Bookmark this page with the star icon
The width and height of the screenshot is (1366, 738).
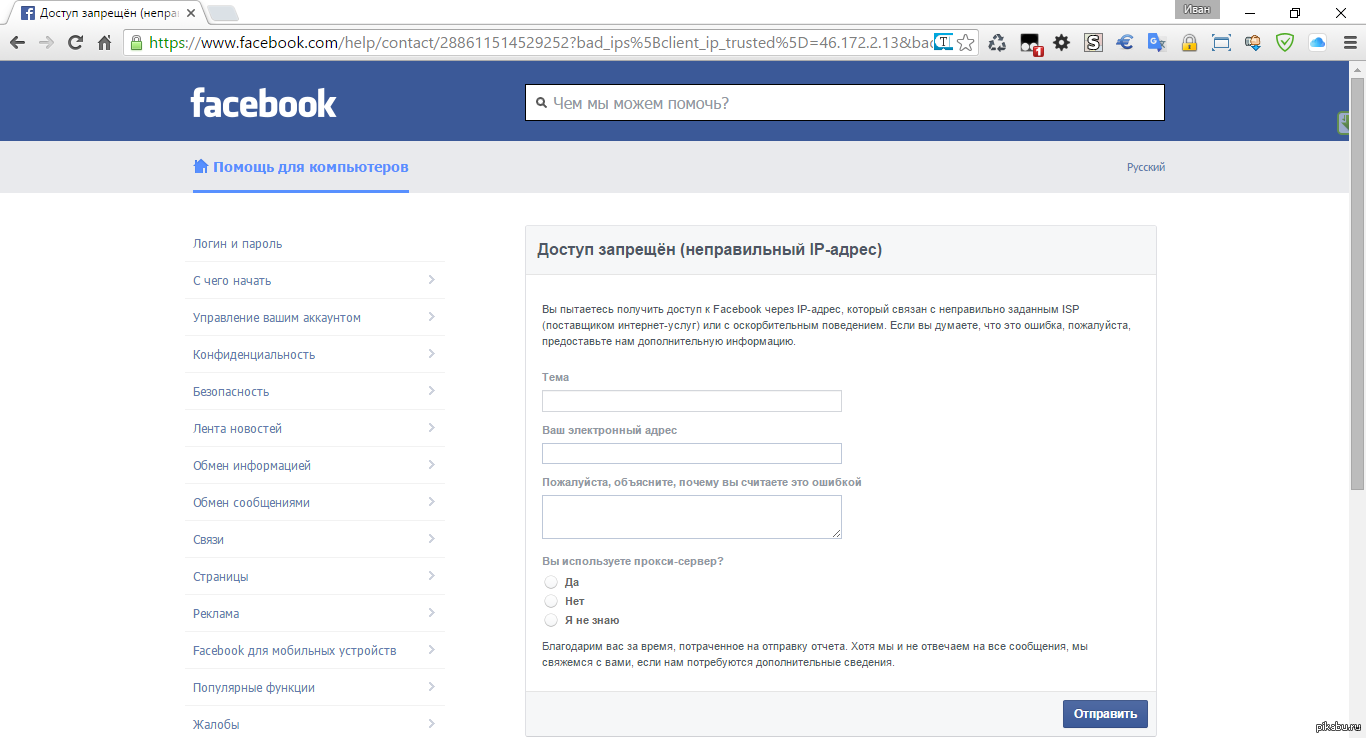965,43
